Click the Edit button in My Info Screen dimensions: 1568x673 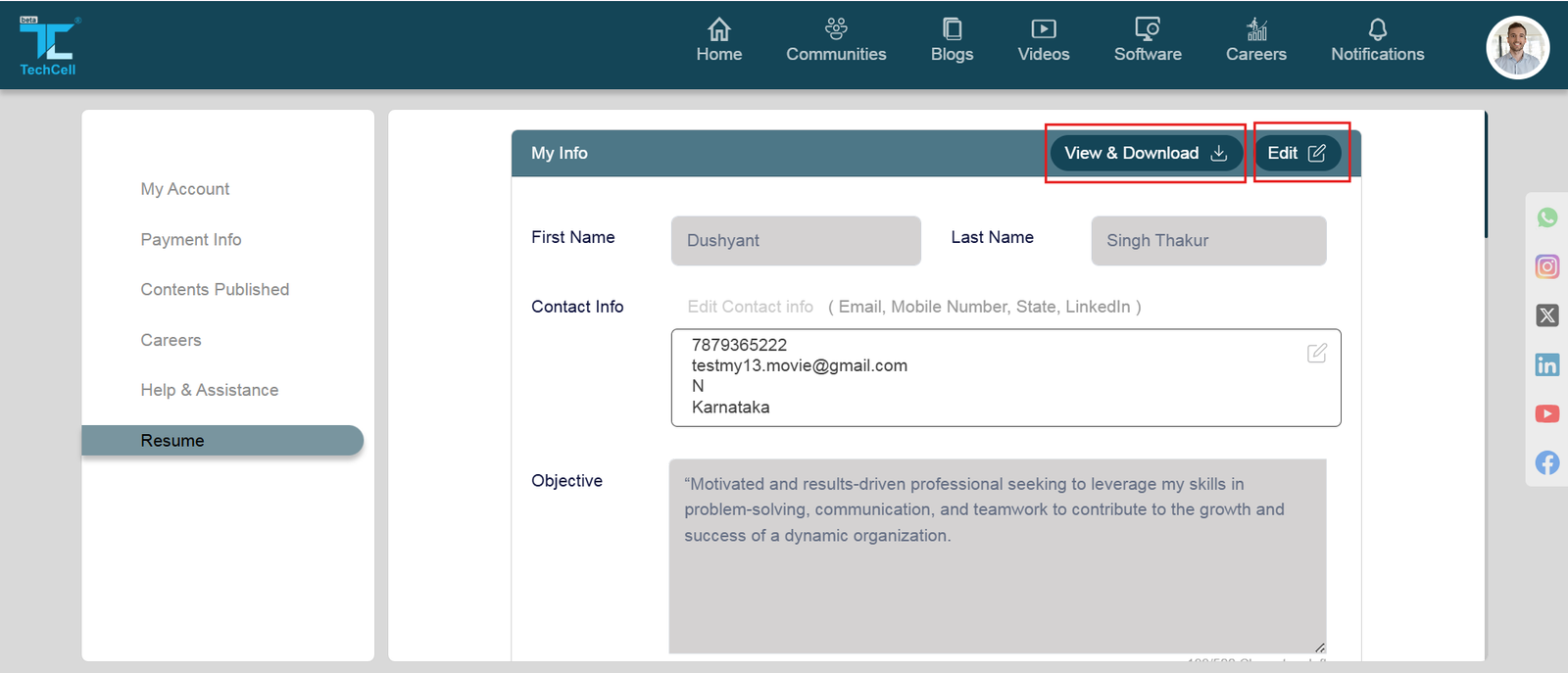1297,153
